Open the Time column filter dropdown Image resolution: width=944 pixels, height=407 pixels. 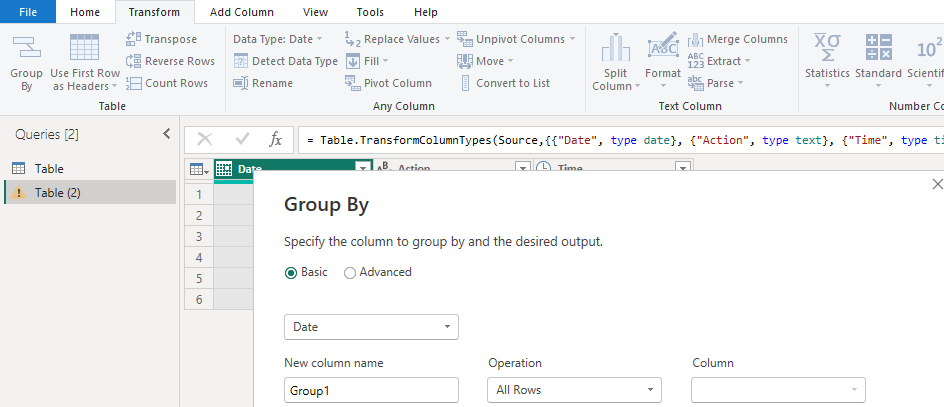click(x=683, y=169)
